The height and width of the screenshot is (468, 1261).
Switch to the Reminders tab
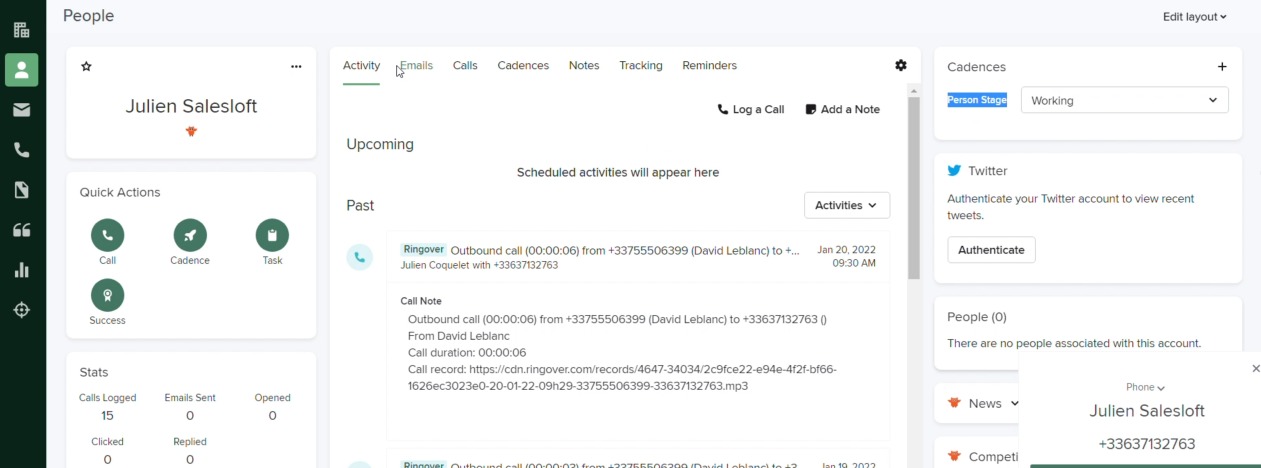coord(709,65)
